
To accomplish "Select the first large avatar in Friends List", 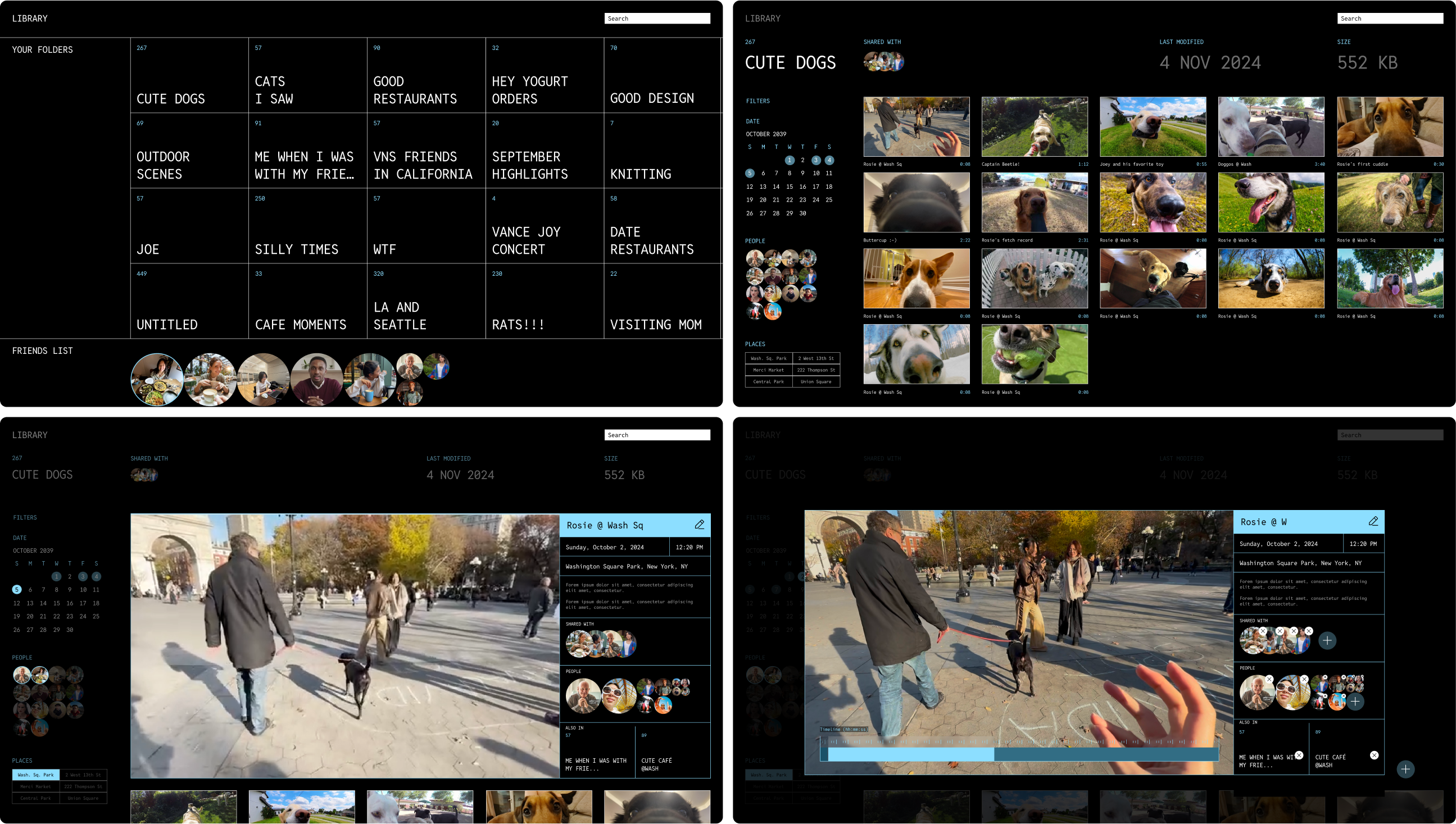I will point(157,380).
